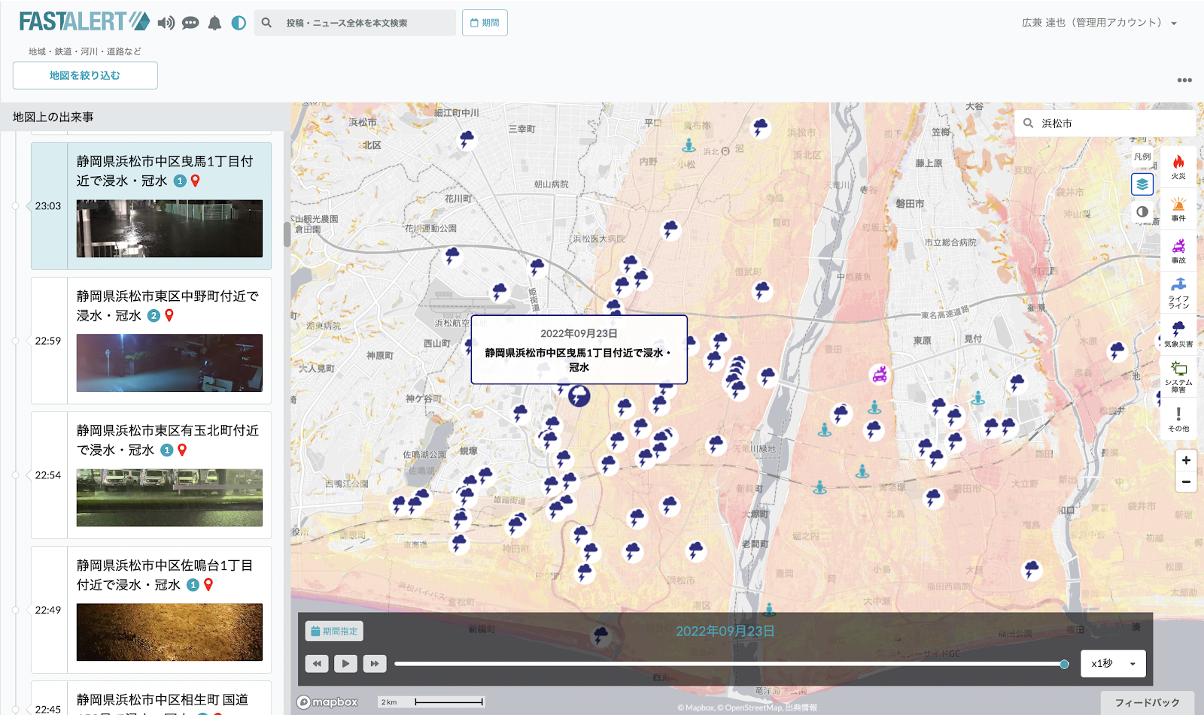Toggle the map layers overlay button

click(1142, 184)
